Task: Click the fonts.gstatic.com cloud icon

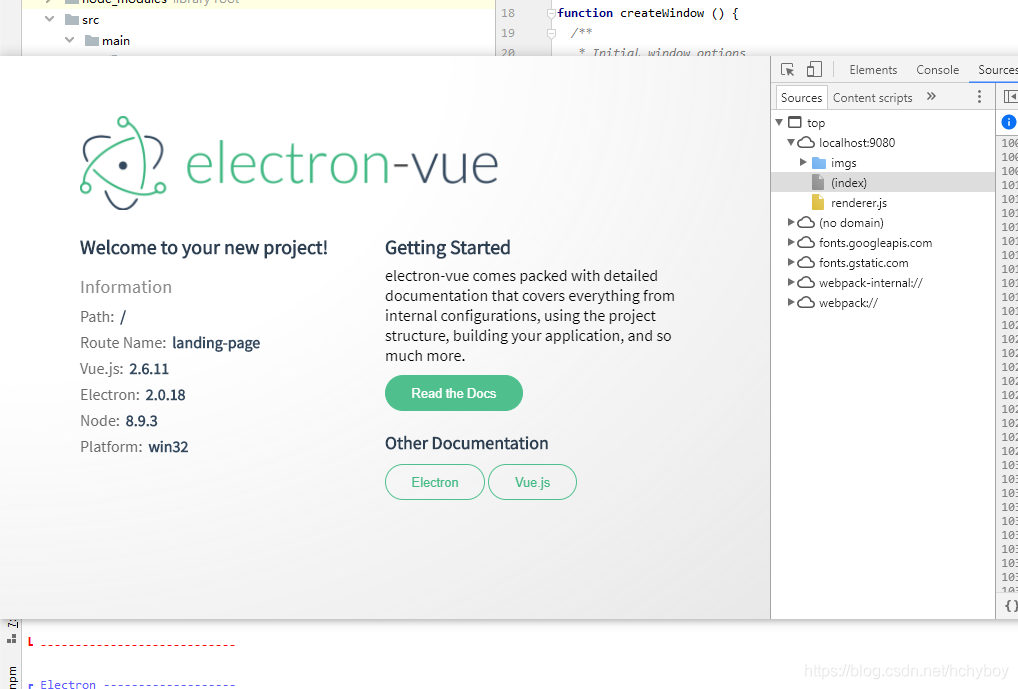Action: point(806,262)
